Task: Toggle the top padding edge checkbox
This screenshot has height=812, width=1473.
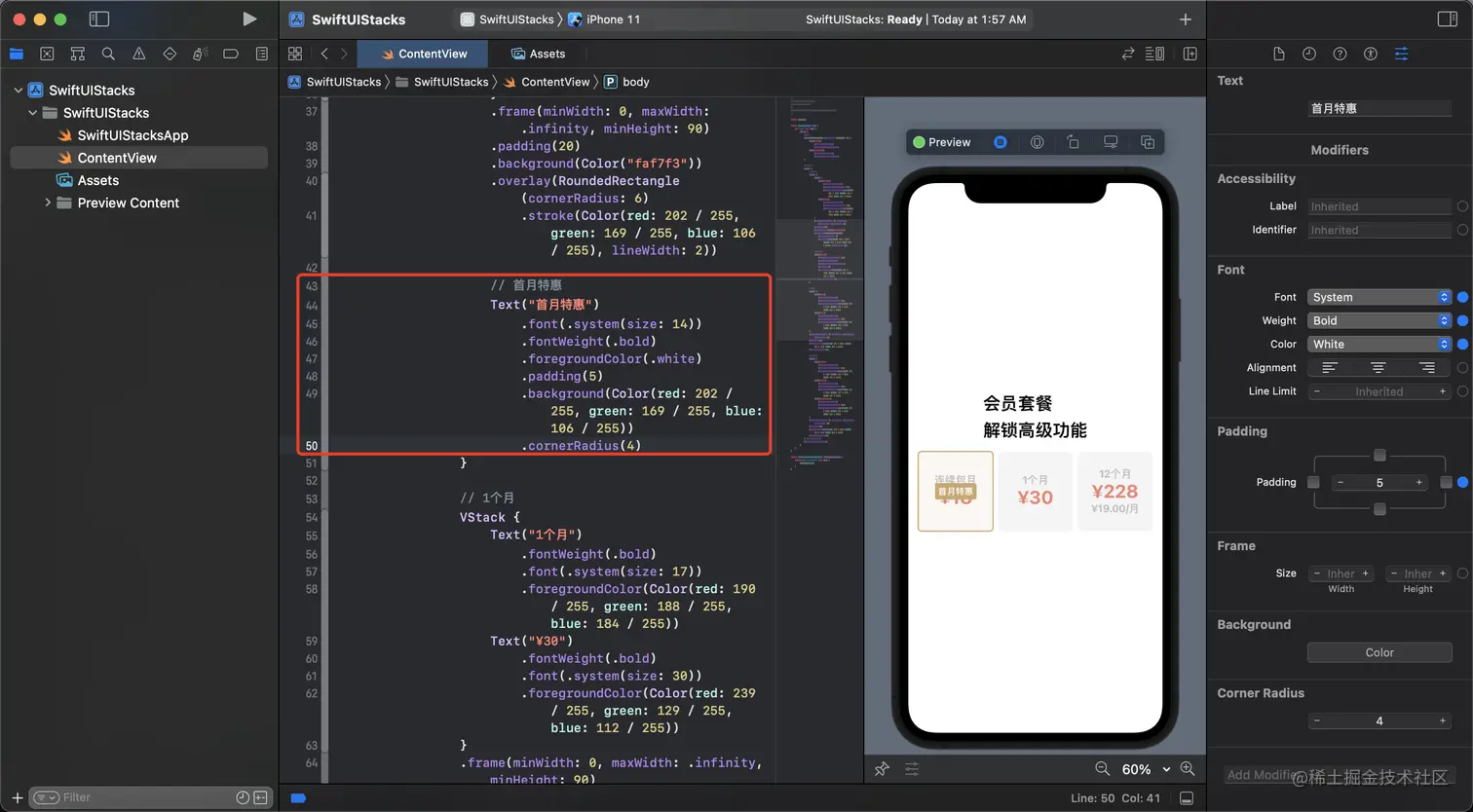Action: pyautogui.click(x=1379, y=456)
